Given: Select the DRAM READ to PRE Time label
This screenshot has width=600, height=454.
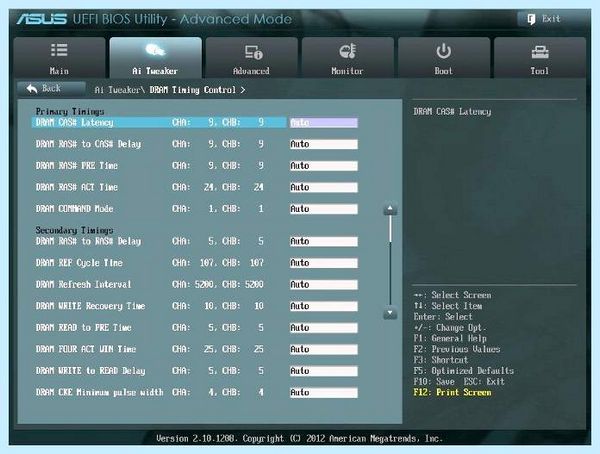Looking at the screenshot, I should (83, 328).
